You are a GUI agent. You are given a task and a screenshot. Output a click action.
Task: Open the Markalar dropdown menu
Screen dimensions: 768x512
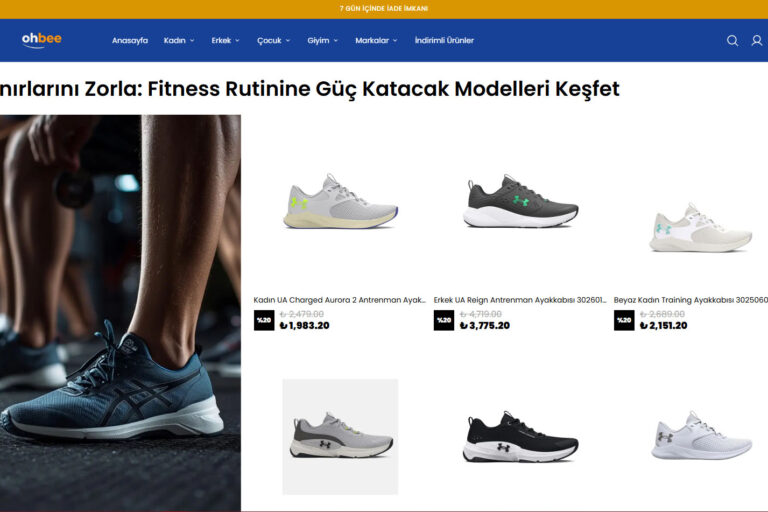[376, 41]
